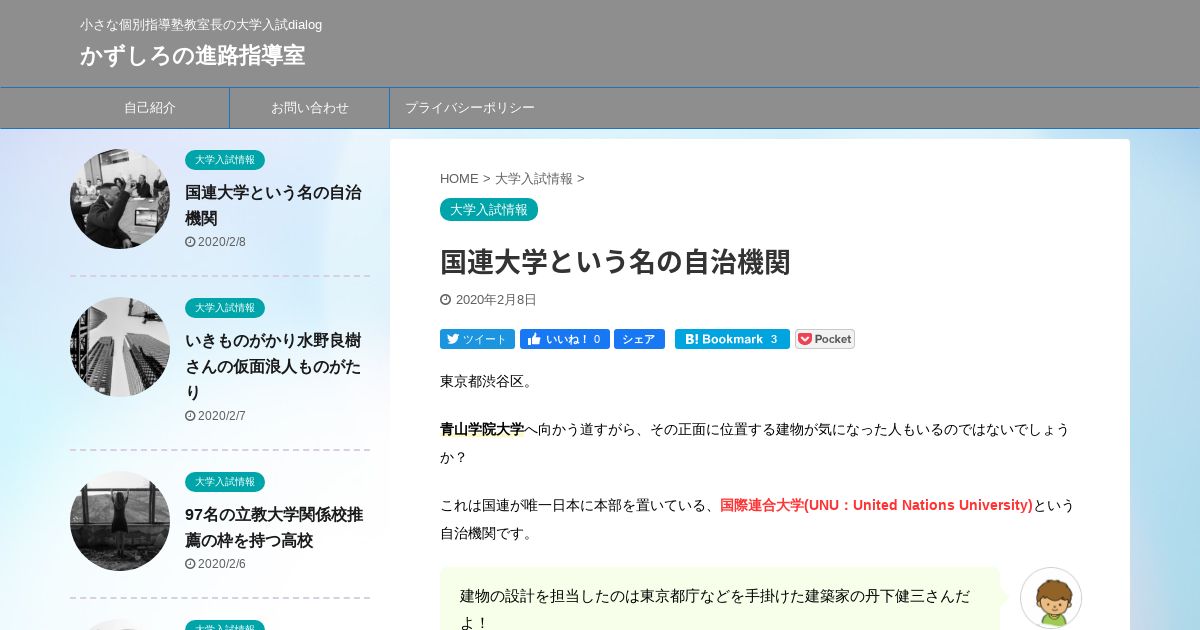Click the red text 国際連合大学(UNU：United Nations University)
The image size is (1200, 630).
click(876, 505)
